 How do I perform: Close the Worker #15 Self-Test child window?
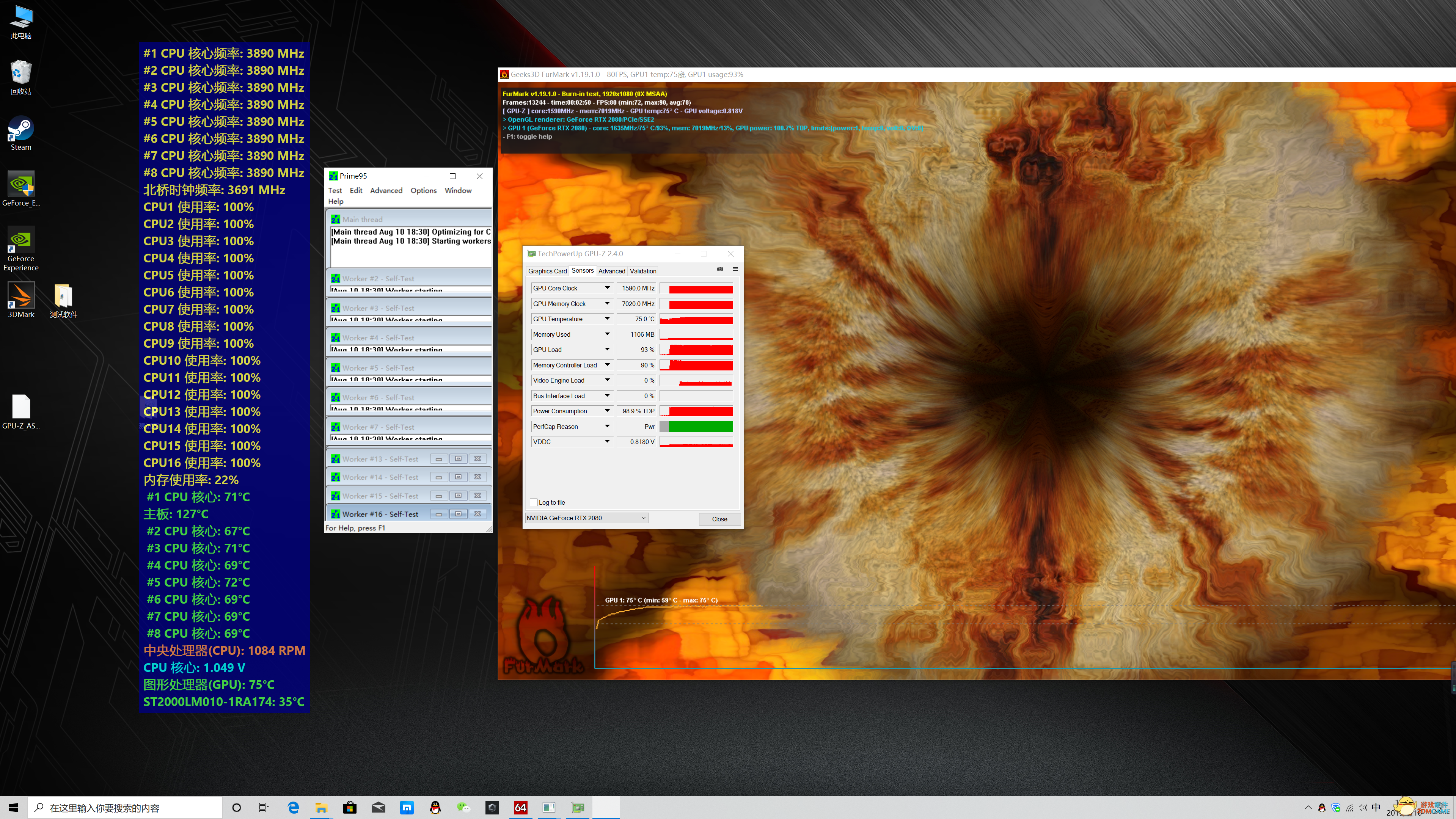(477, 496)
